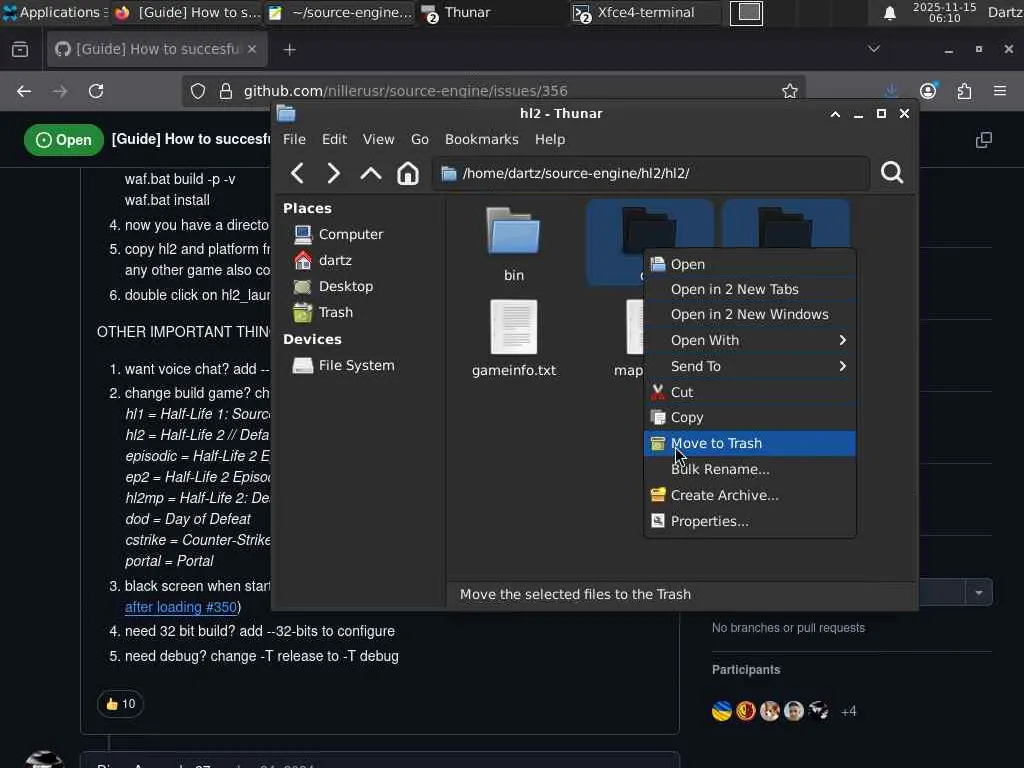Choose Open in 2 New Windows
The image size is (1024, 768).
pos(750,314)
